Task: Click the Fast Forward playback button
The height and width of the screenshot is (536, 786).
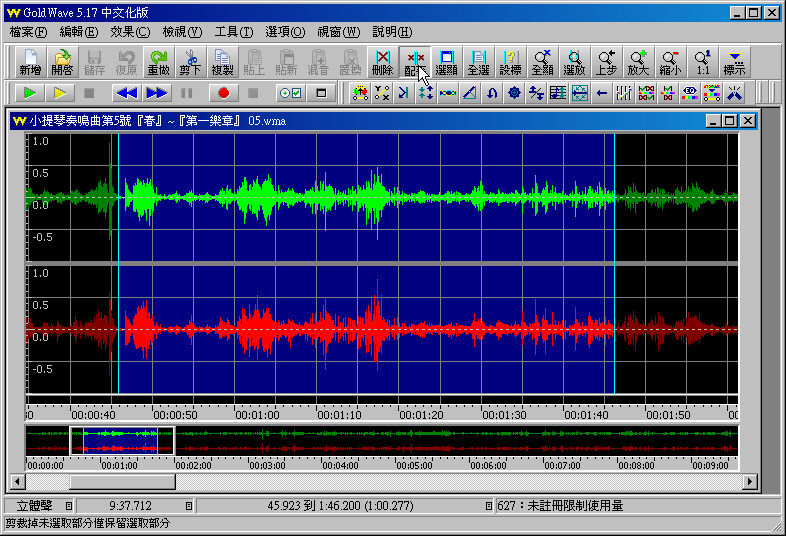Action: pyautogui.click(x=157, y=93)
